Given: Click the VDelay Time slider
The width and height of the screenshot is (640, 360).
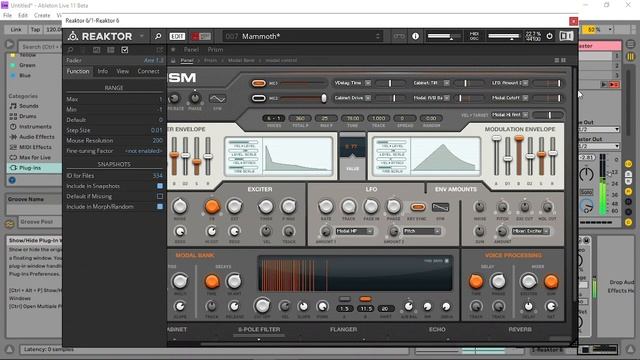Looking at the screenshot, I should coord(390,83).
